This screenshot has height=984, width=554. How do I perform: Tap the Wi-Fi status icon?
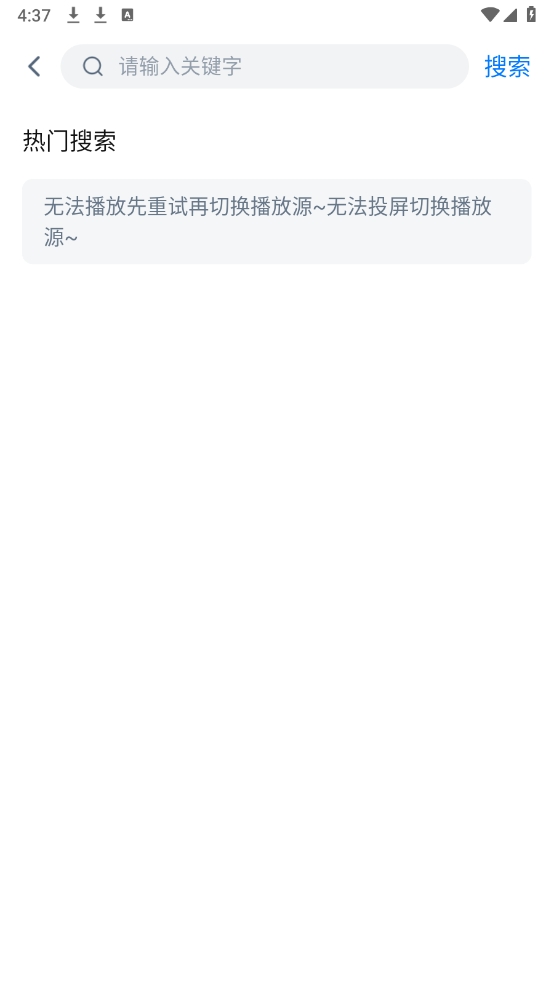(x=489, y=14)
